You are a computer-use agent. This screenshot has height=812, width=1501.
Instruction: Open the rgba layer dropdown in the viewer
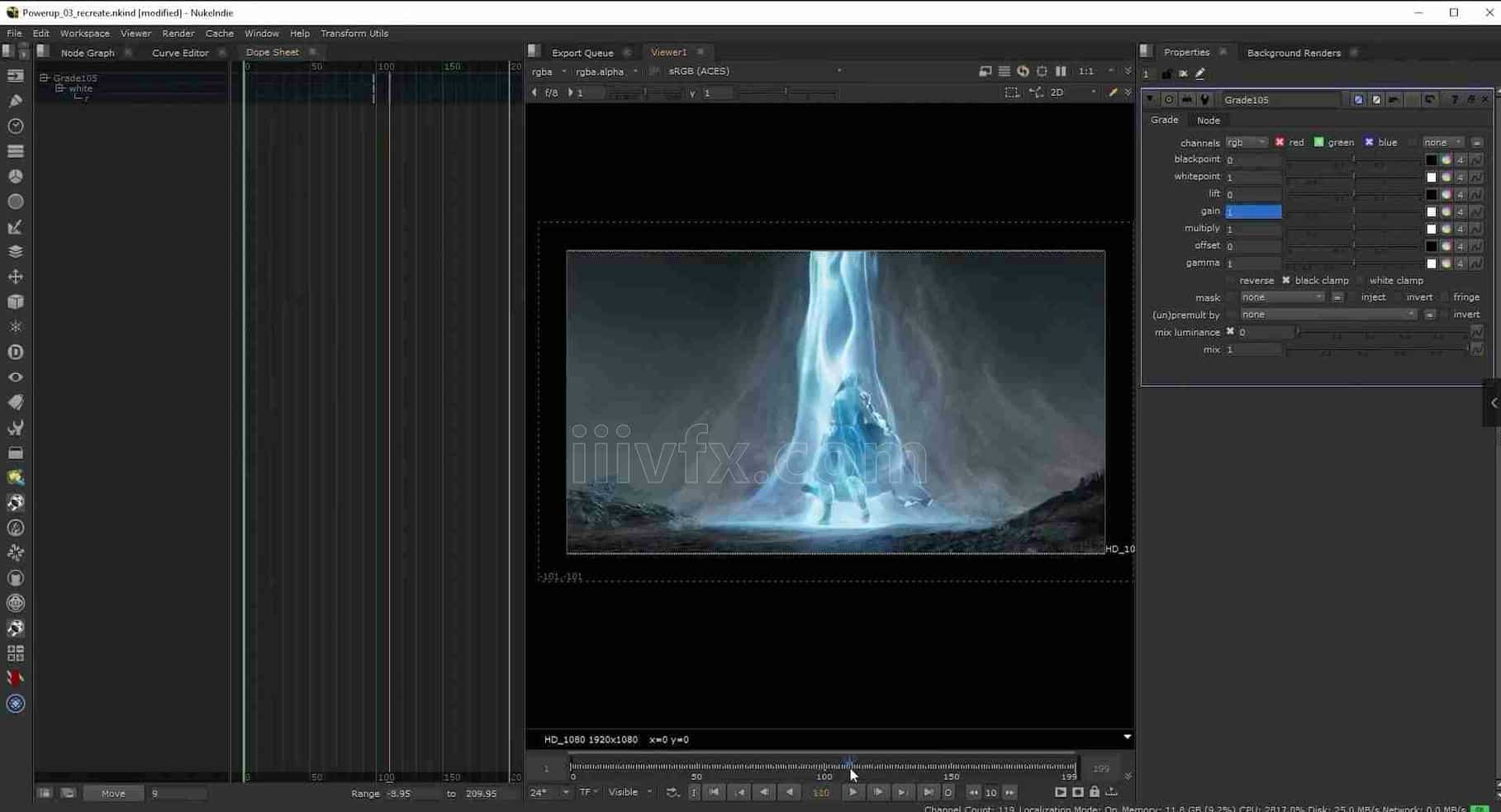point(549,71)
